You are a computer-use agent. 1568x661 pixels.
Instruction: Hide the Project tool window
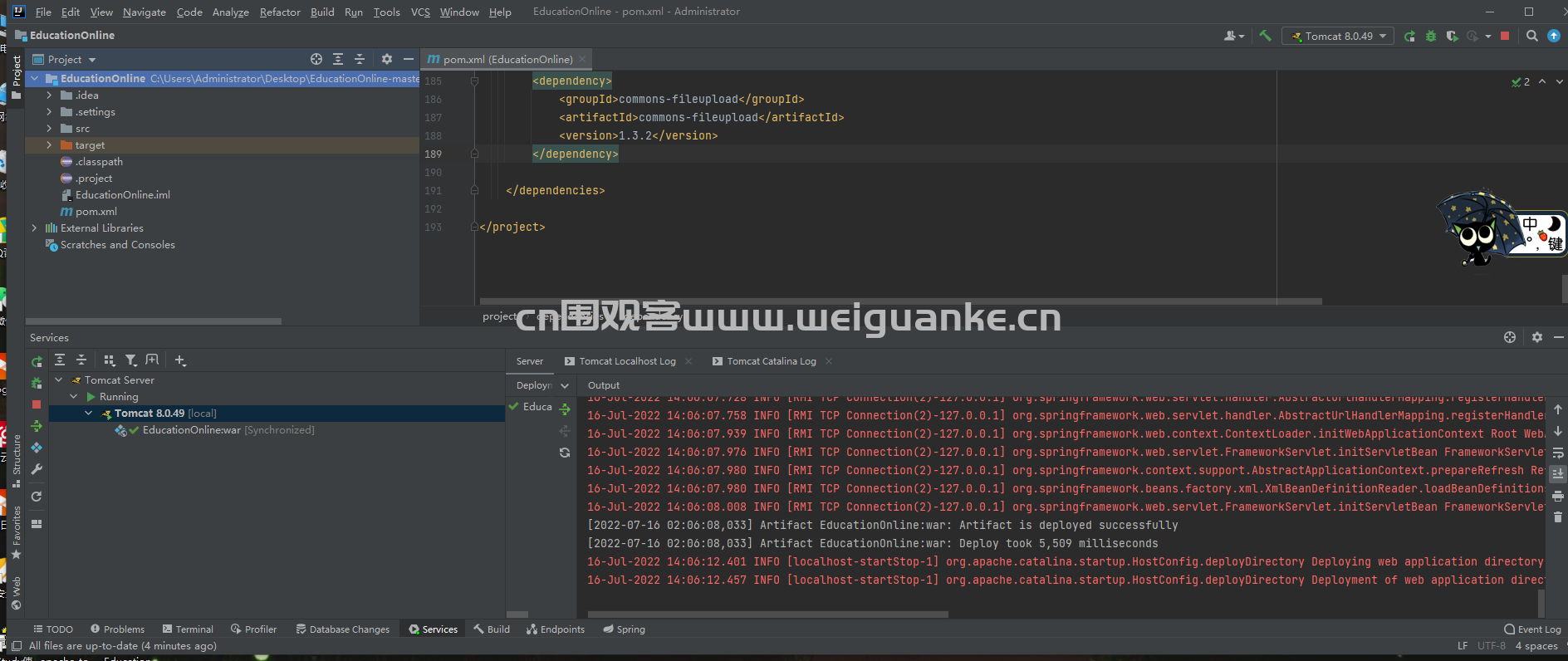click(x=408, y=59)
